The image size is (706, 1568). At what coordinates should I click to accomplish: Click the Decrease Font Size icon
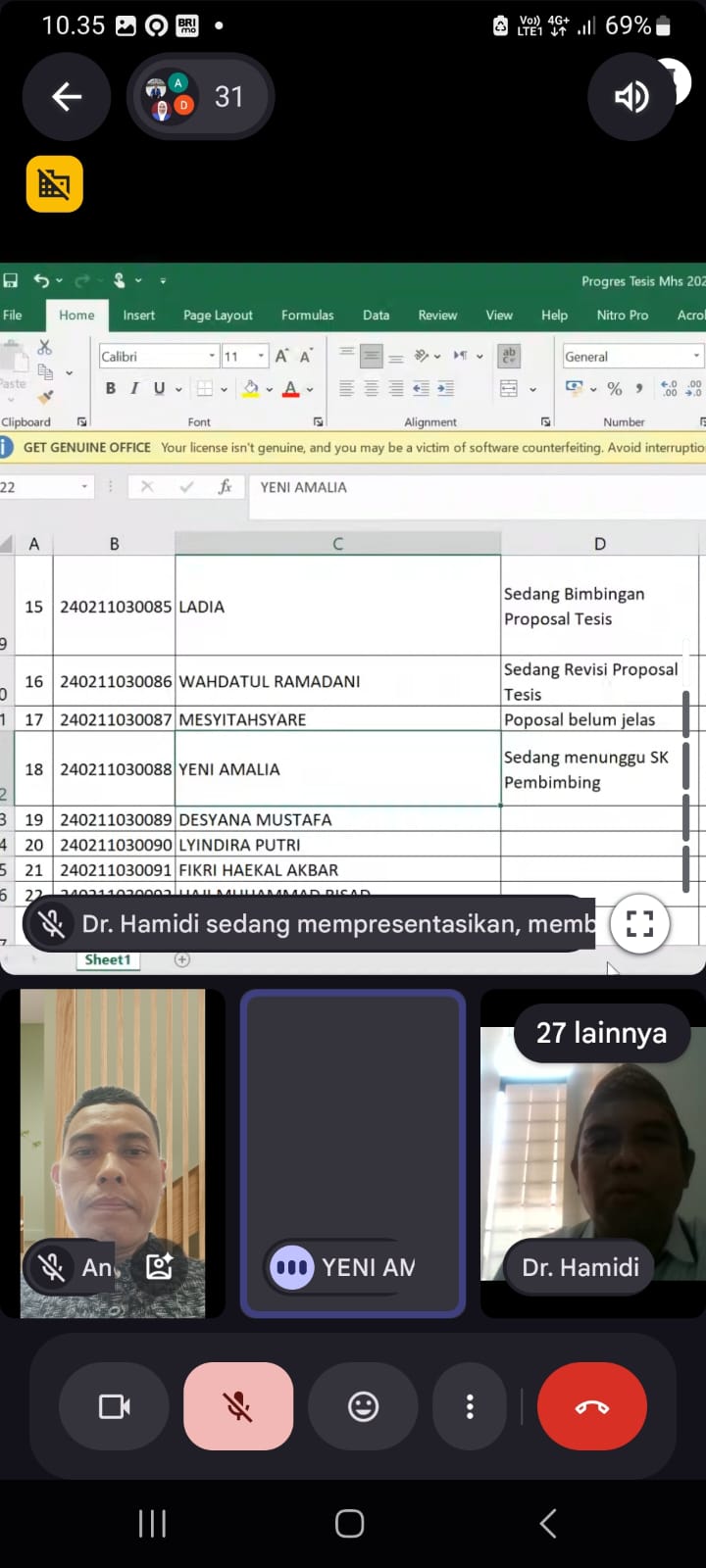pos(306,357)
